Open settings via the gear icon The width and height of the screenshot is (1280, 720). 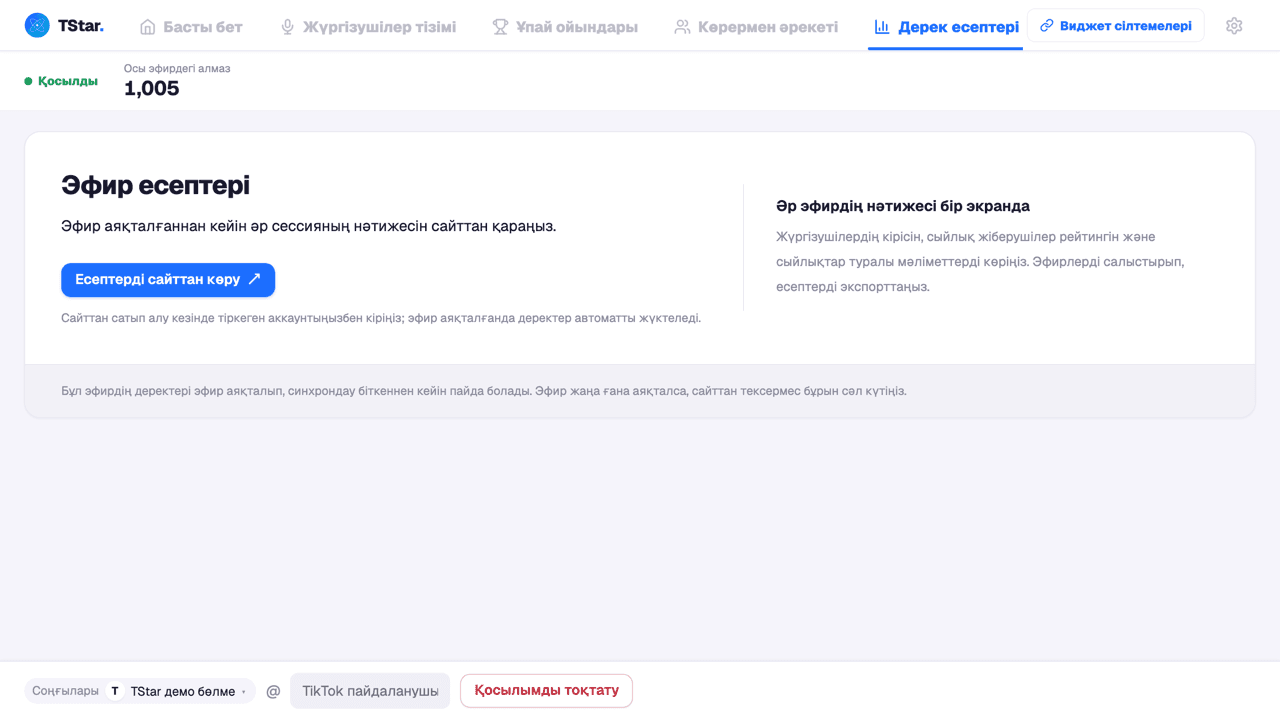coord(1234,26)
